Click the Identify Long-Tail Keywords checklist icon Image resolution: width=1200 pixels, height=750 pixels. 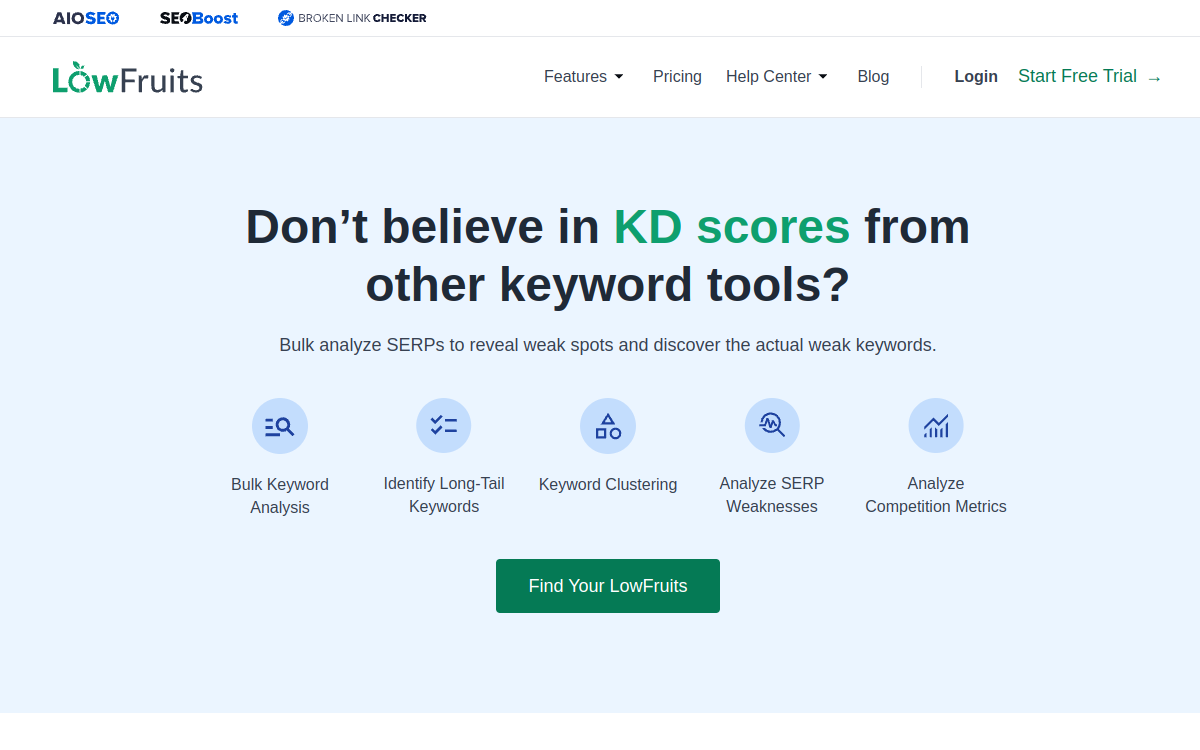[444, 426]
